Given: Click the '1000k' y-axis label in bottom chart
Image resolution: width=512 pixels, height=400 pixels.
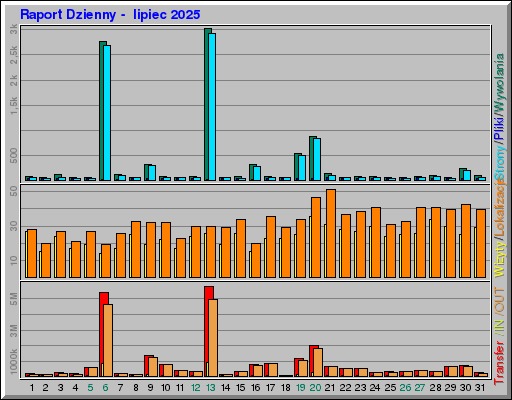Looking at the screenshot, I should point(14,362).
